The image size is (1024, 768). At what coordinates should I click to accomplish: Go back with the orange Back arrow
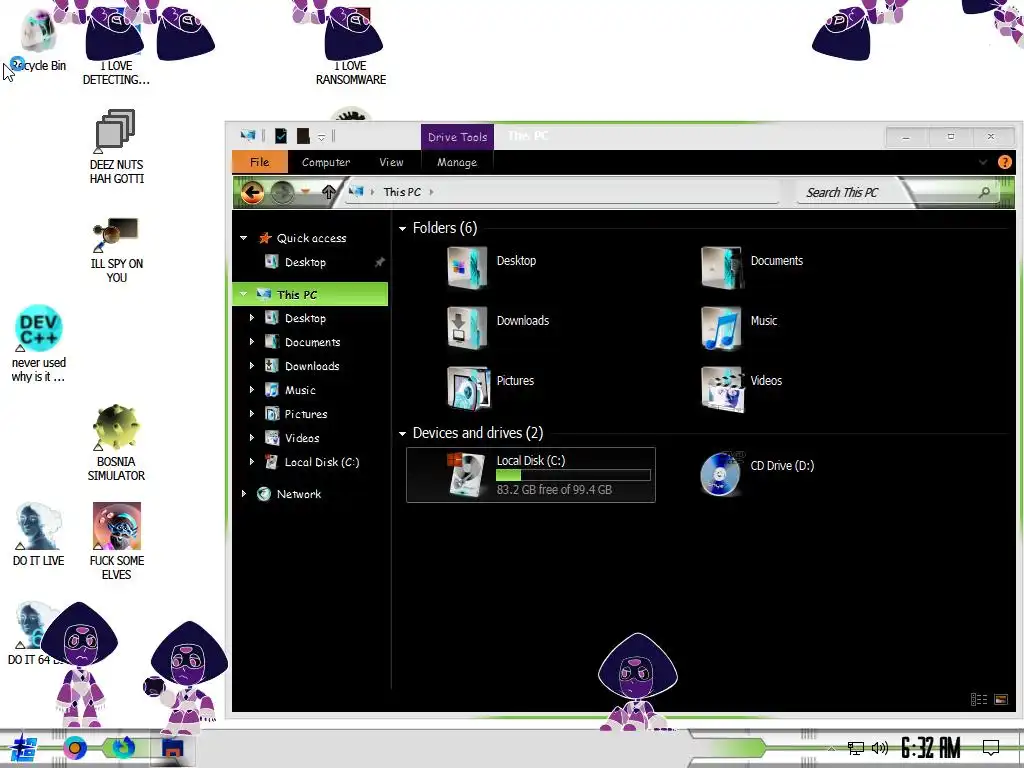(252, 193)
